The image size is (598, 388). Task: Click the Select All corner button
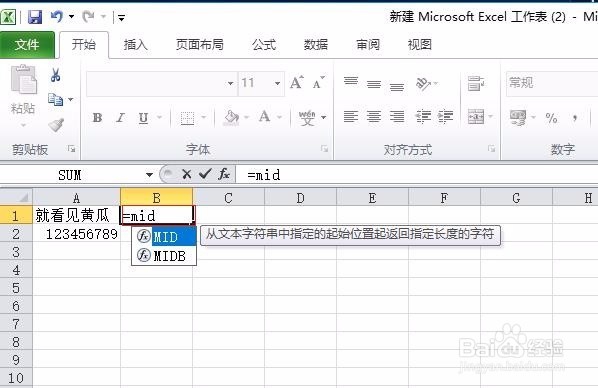[x=16, y=197]
